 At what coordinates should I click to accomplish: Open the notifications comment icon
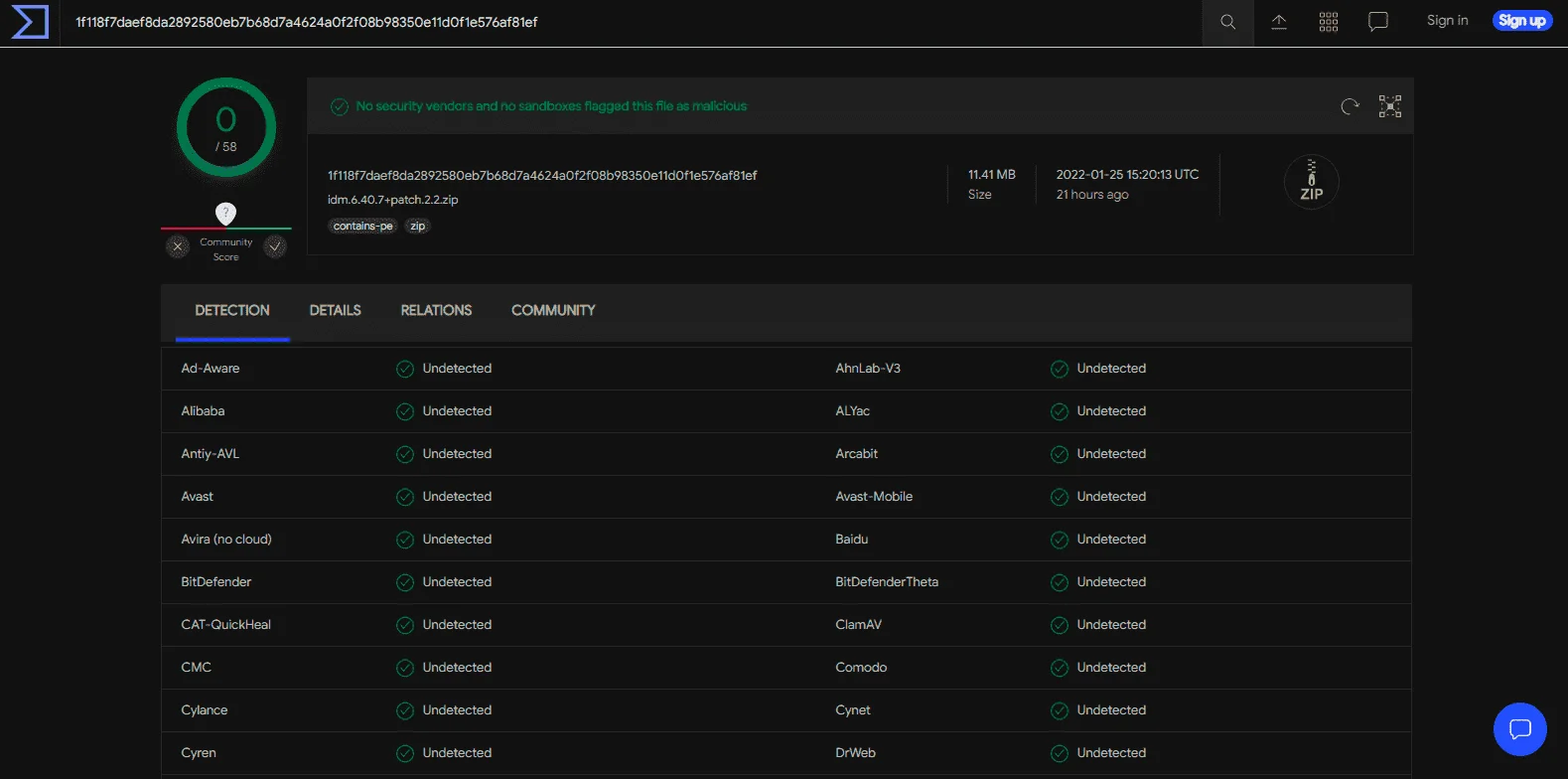pos(1378,22)
